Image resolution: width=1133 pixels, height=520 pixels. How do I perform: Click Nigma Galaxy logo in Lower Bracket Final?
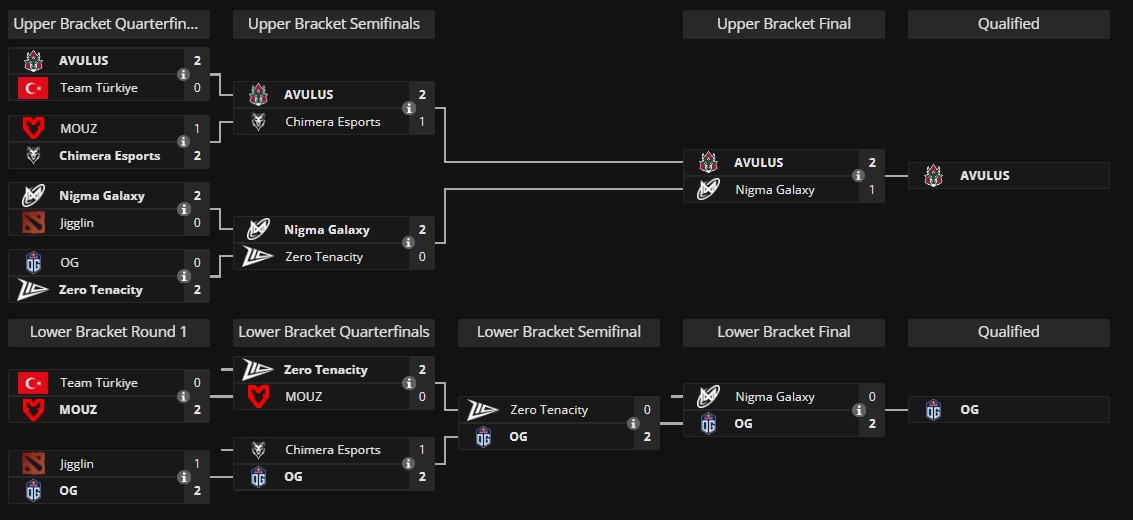pyautogui.click(x=709, y=397)
